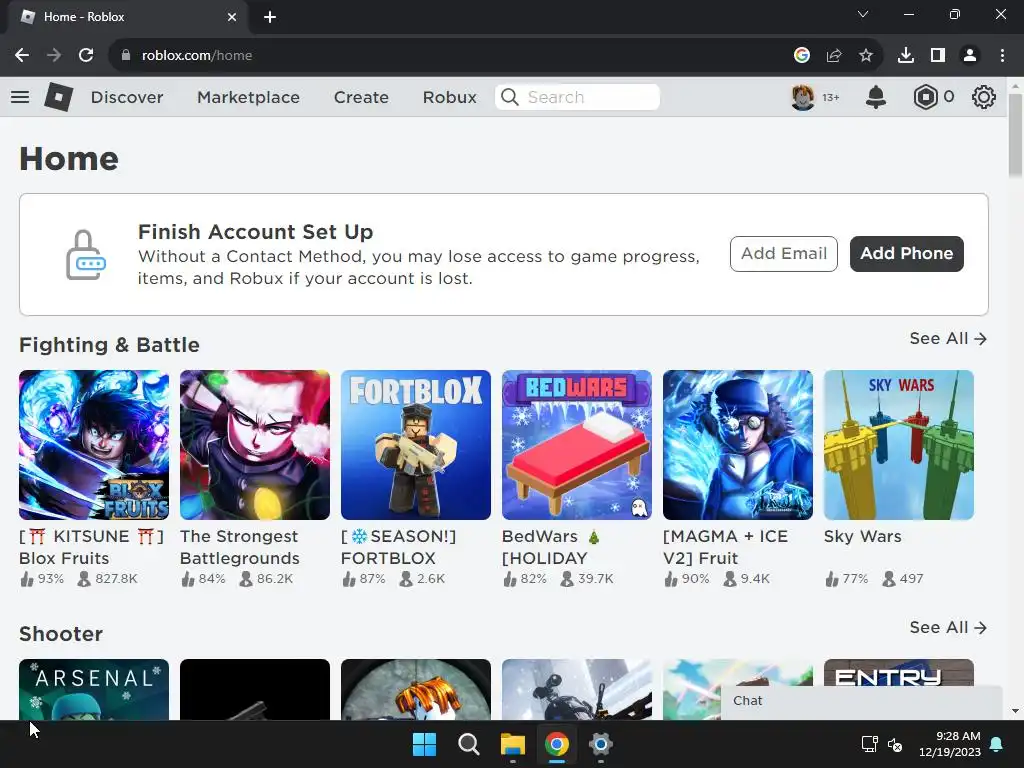Screen dimensions: 1024x768
Task: Open the muted volume tray icon
Action: coord(895,744)
